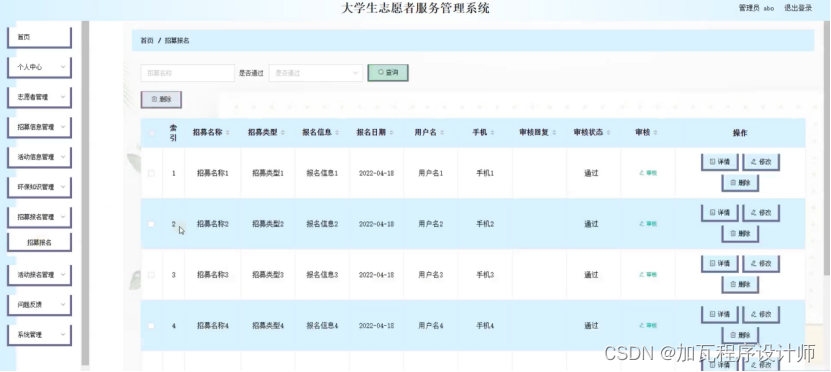Image resolution: width=831 pixels, height=372 pixels.
Task: Click the 审核 icon link in row 4
Action: (x=648, y=326)
